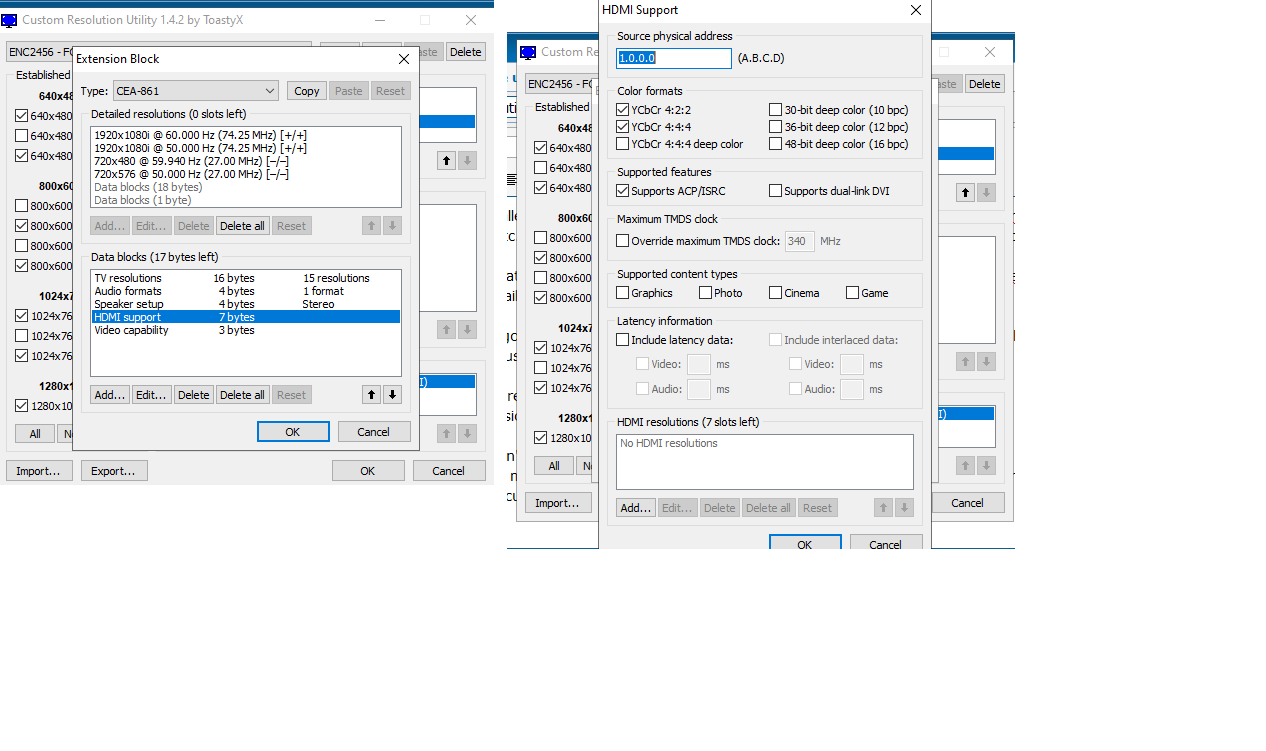Select HDMI support data block row
The height and width of the screenshot is (751, 1266).
point(245,317)
